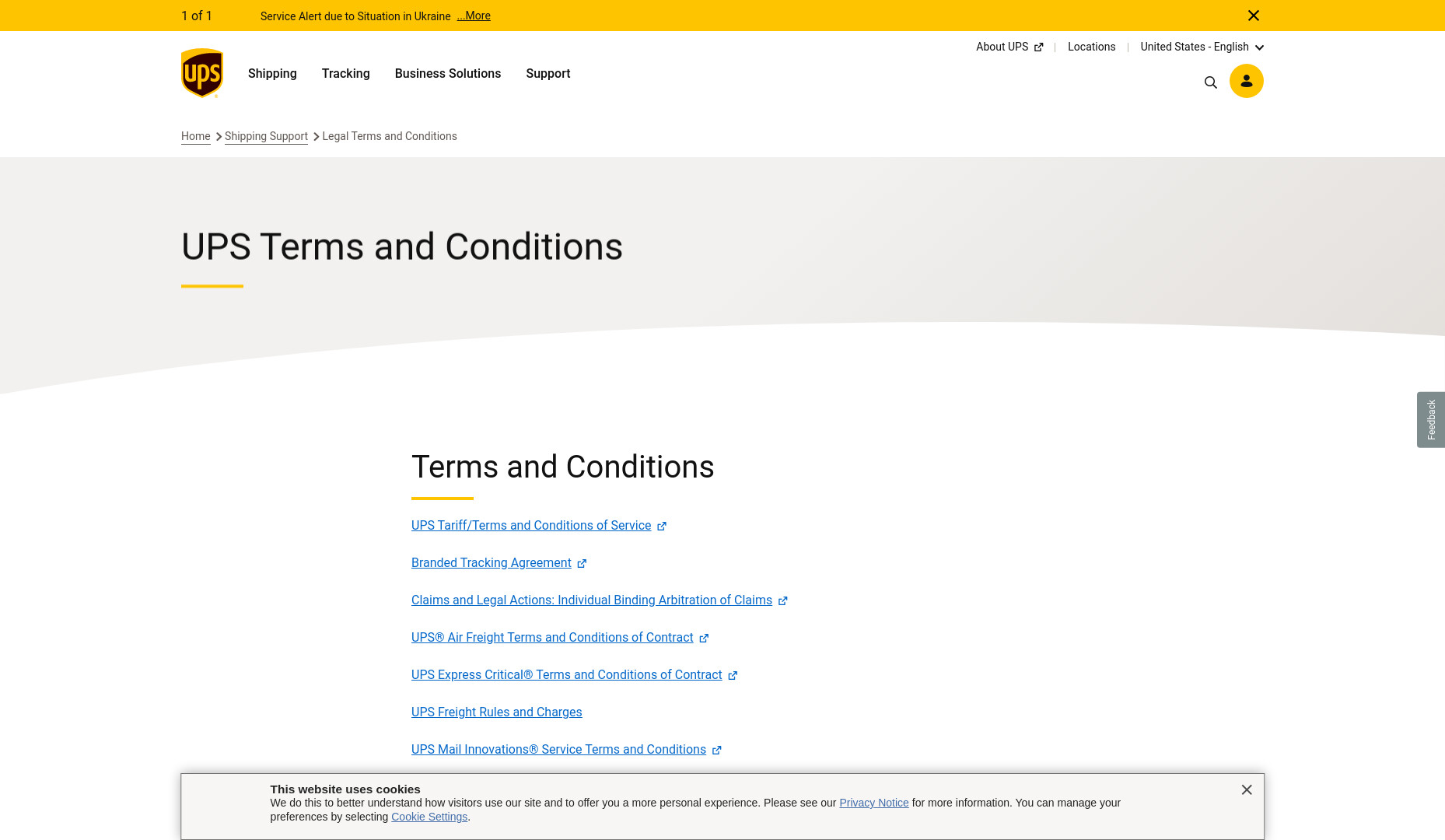Open UPS Air Freight Terms and Conditions
The image size is (1445, 840).
[x=552, y=638]
